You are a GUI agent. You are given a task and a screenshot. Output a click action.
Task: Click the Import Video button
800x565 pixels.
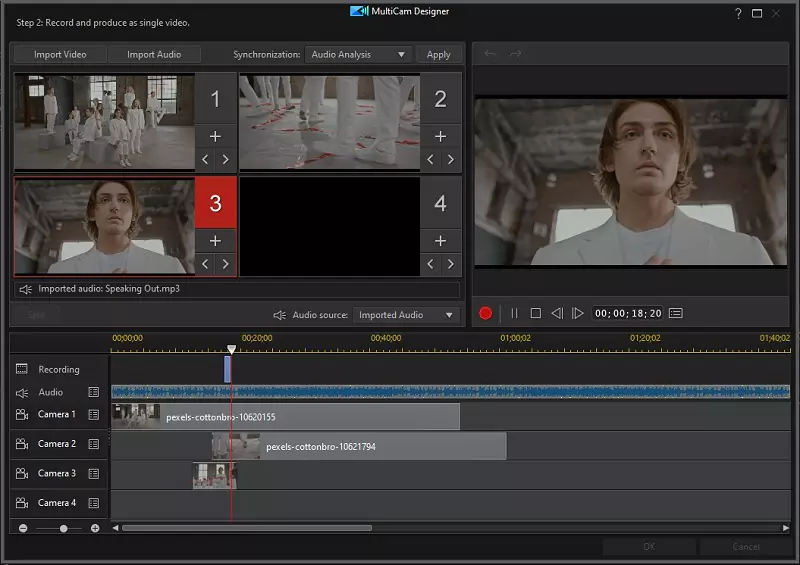60,55
